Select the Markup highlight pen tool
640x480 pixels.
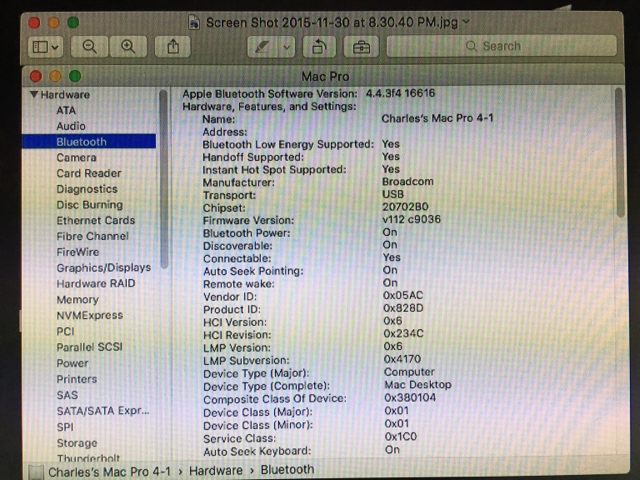[263, 48]
